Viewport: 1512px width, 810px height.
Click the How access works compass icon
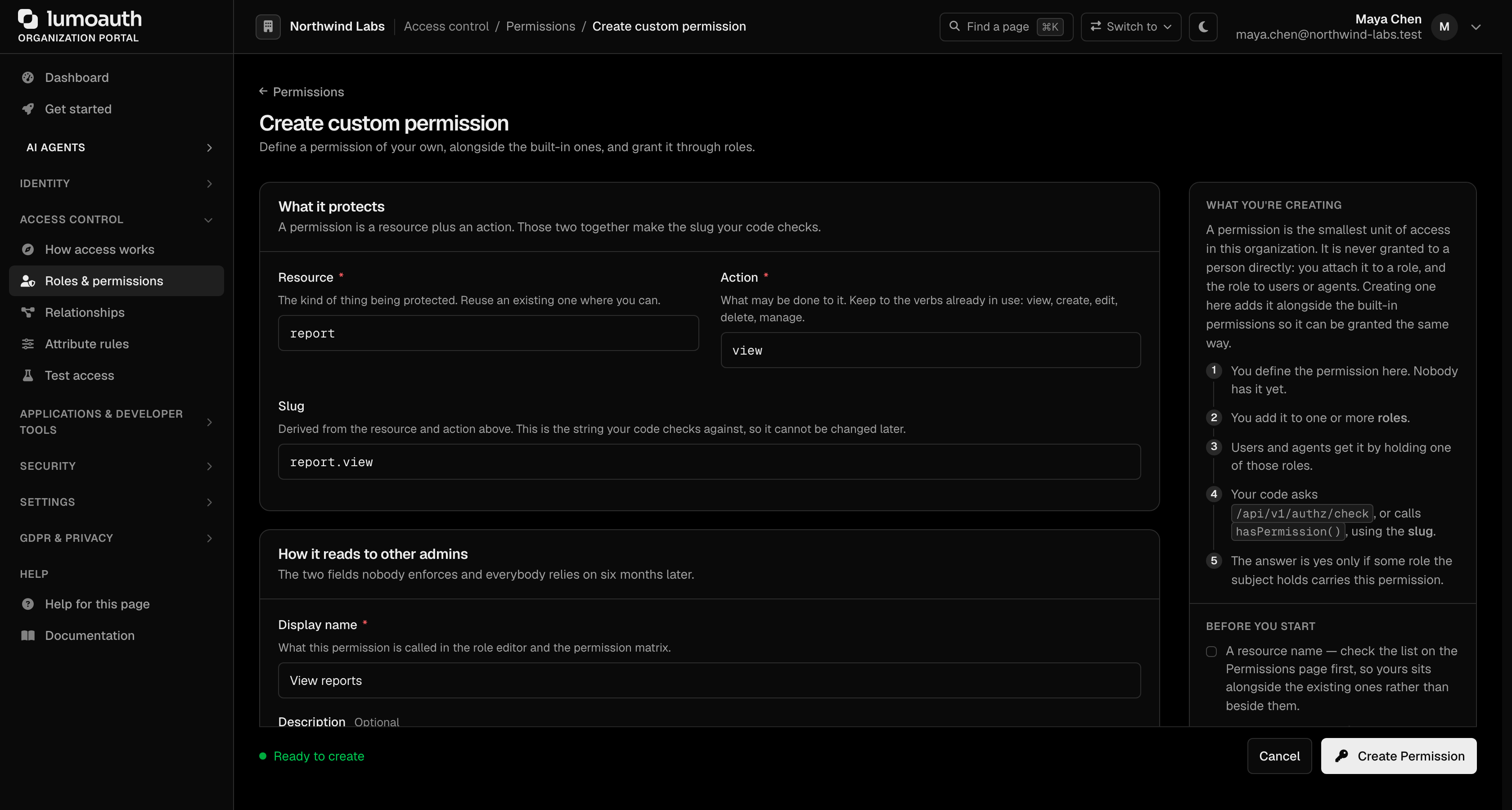click(x=27, y=249)
